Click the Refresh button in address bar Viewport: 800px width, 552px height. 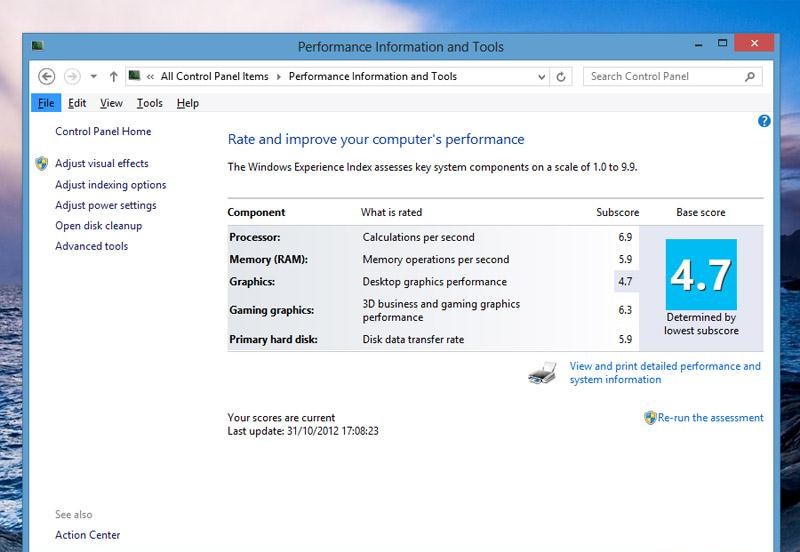[x=561, y=76]
